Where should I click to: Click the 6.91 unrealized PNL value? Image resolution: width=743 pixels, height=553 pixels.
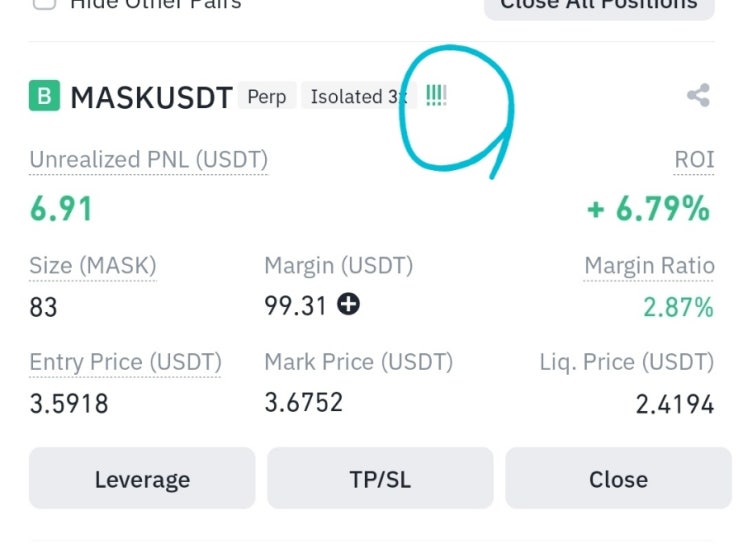tap(61, 209)
